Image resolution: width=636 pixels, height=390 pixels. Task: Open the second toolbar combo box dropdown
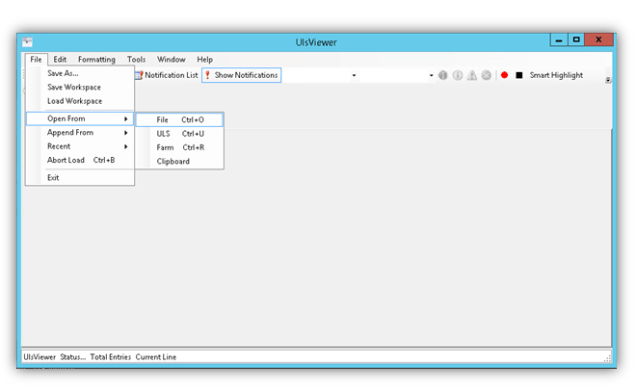(x=431, y=75)
